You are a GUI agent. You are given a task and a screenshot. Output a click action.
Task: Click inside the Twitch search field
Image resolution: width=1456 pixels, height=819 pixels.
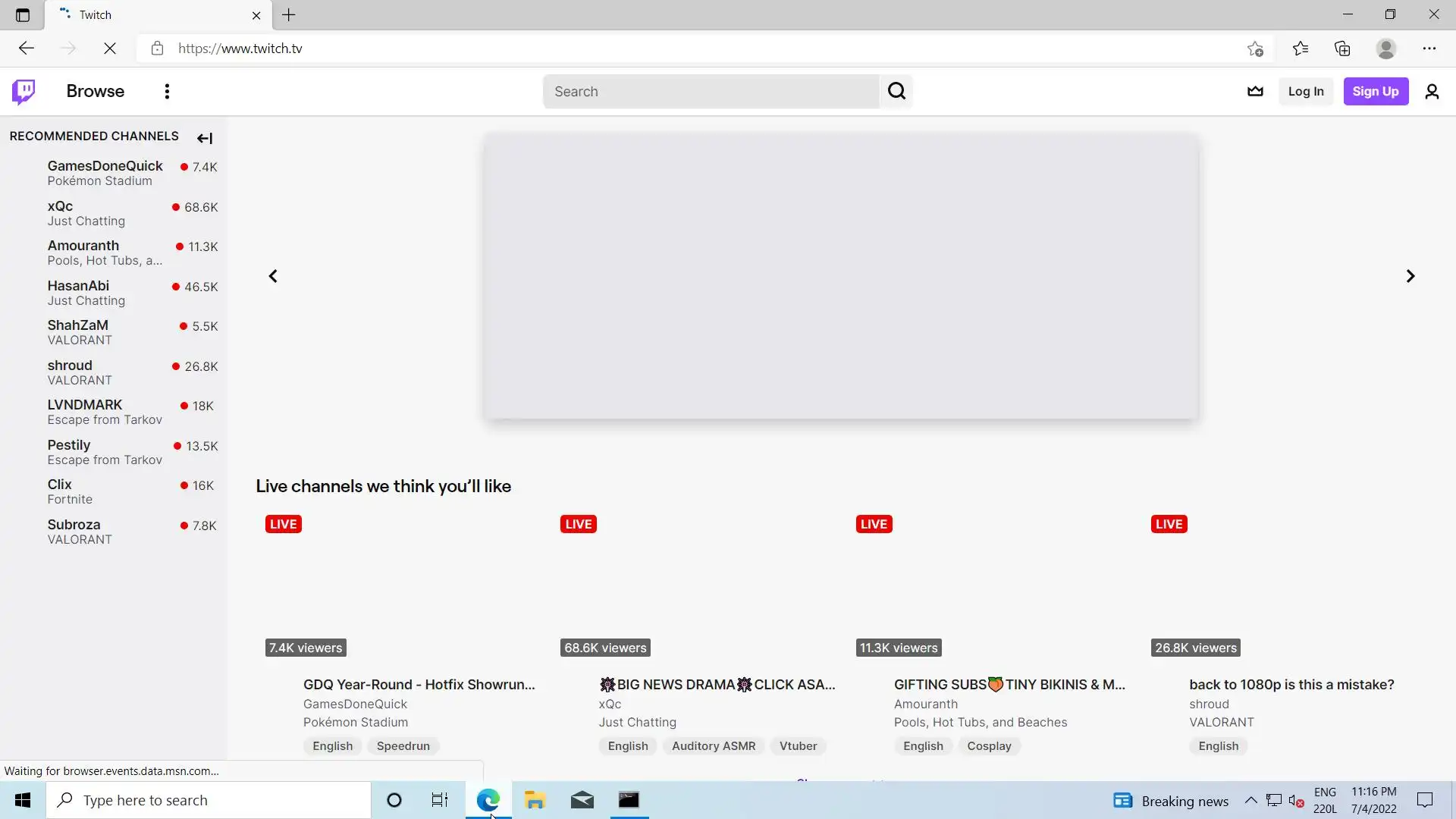pos(711,92)
